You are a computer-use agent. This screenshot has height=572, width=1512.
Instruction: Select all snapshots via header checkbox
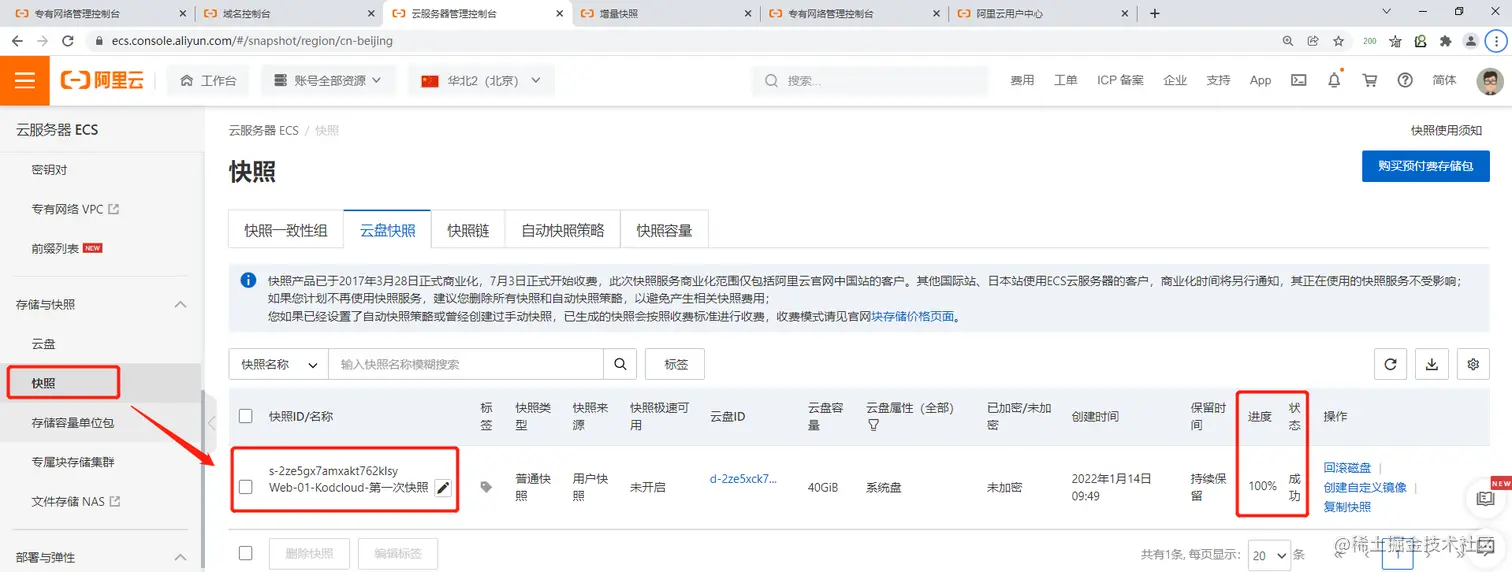point(246,416)
